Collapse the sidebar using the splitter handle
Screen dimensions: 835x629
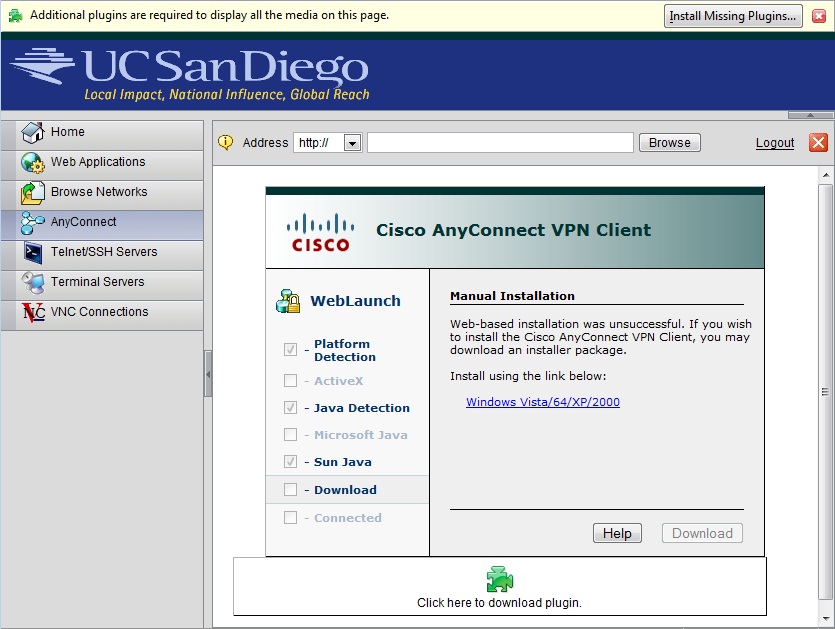pos(208,374)
